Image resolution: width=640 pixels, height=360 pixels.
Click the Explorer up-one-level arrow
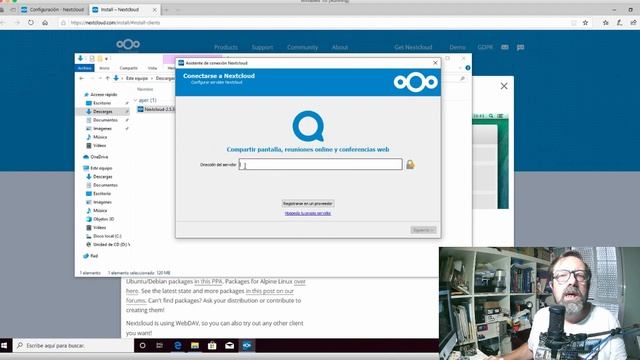107,78
